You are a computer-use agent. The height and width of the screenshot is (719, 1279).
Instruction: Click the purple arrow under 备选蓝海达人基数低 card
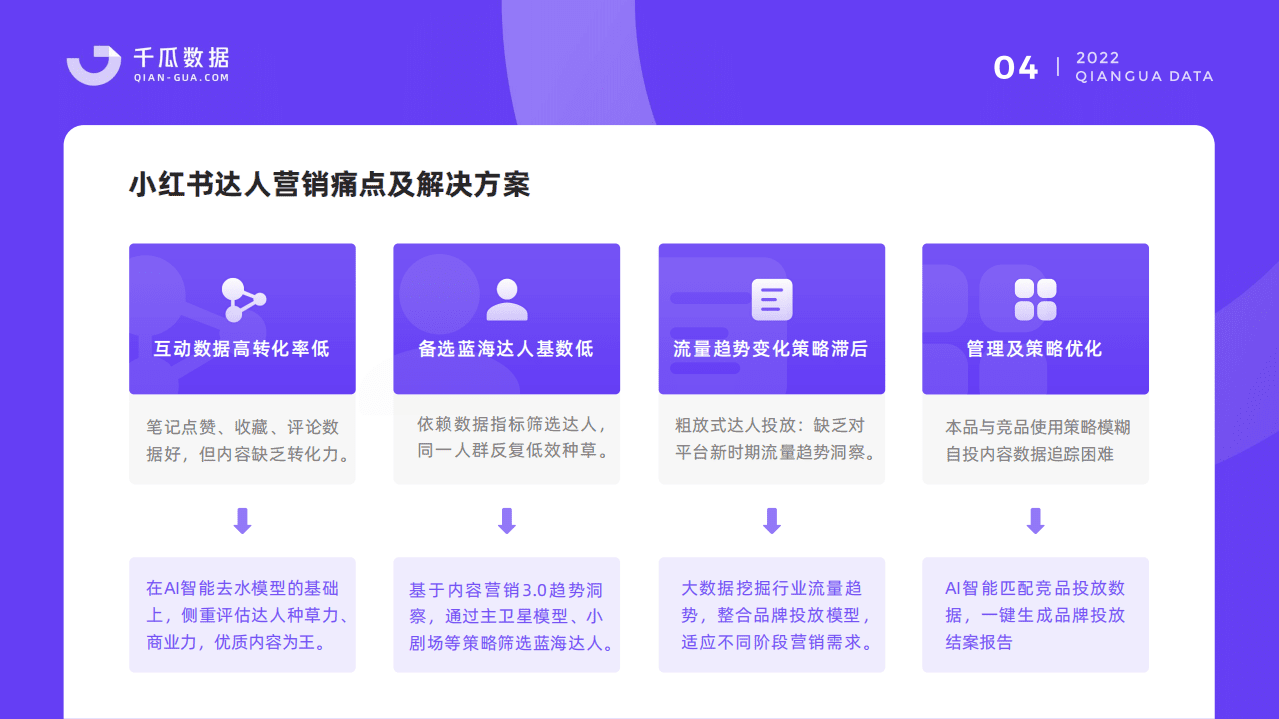click(506, 520)
